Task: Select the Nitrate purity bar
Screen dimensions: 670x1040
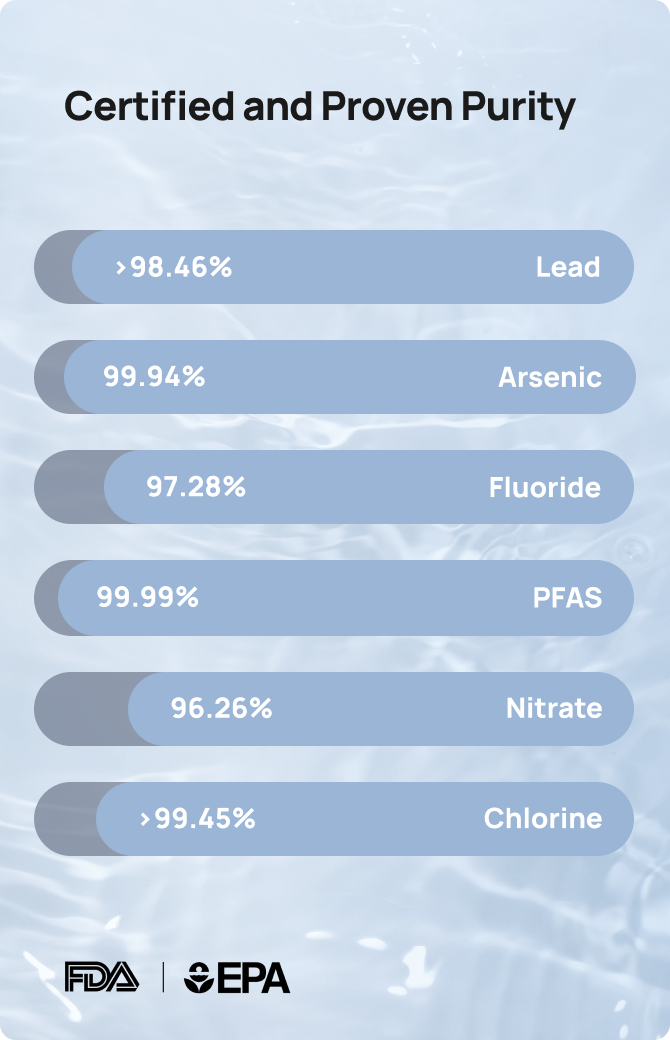Action: click(334, 708)
